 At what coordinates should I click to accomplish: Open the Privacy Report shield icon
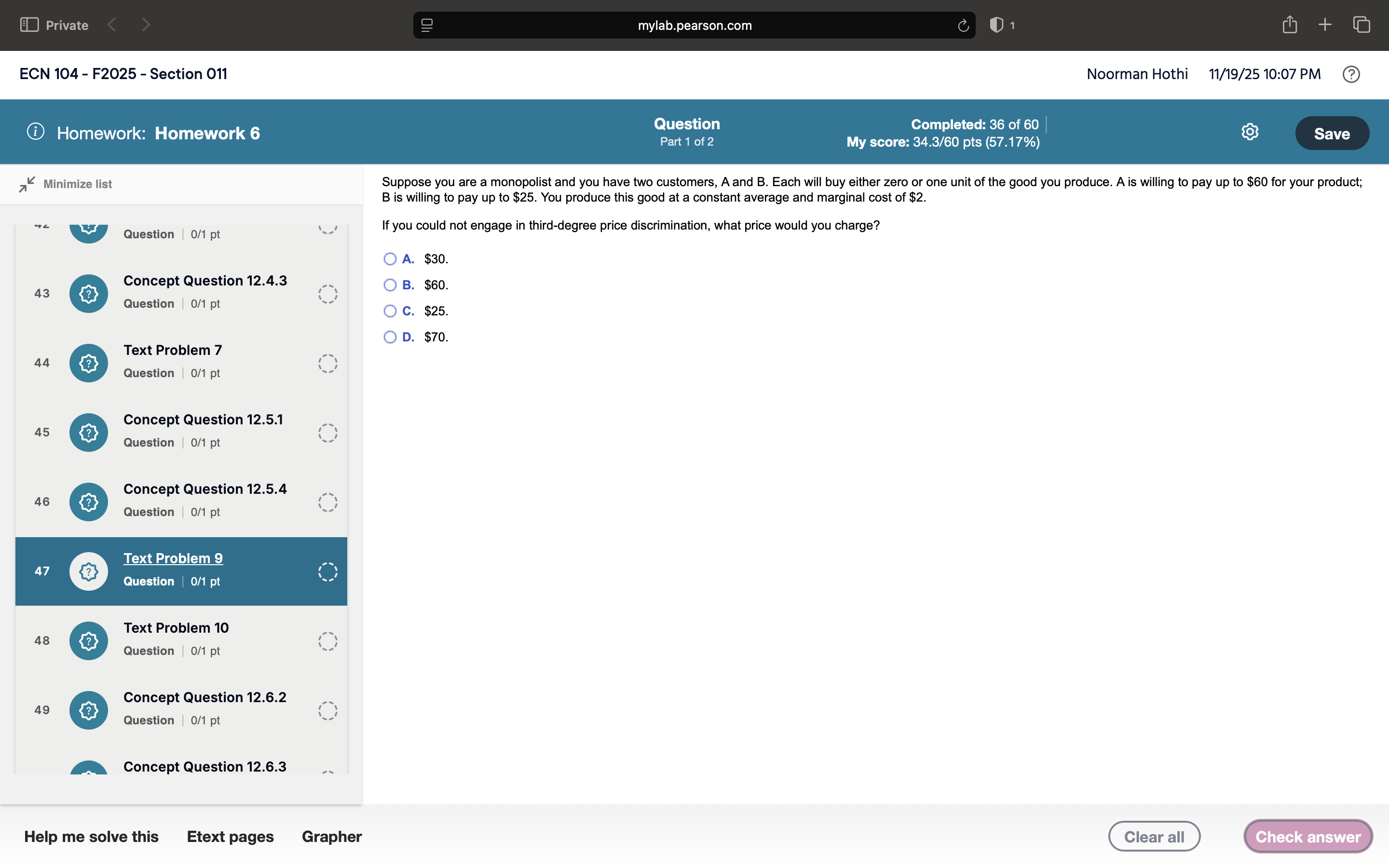tap(997, 25)
